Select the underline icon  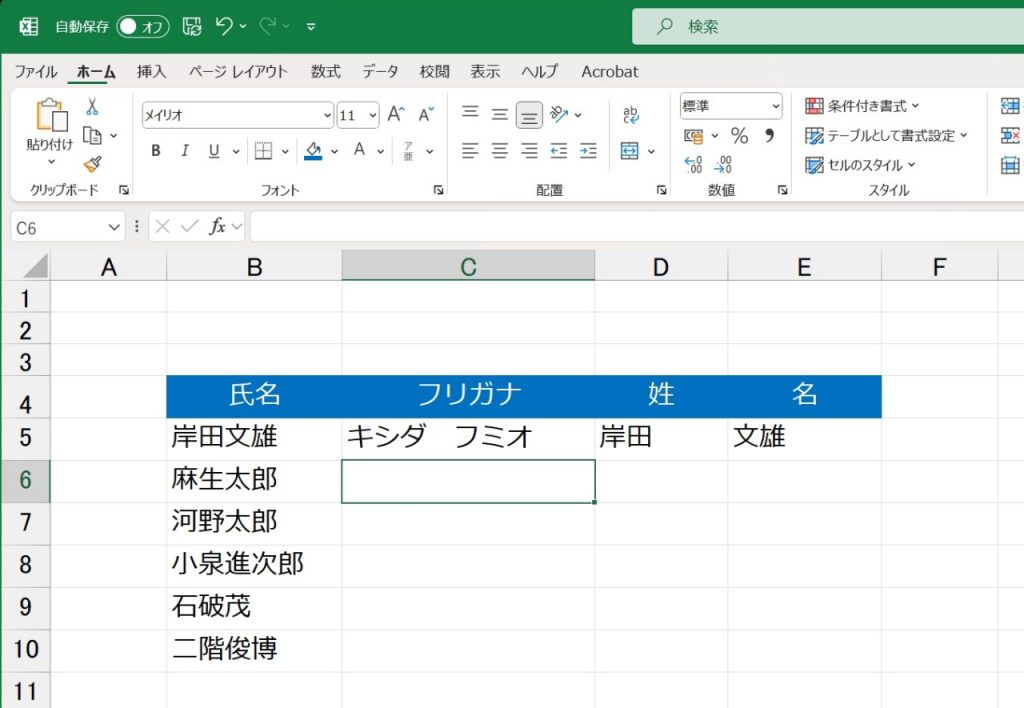212,150
